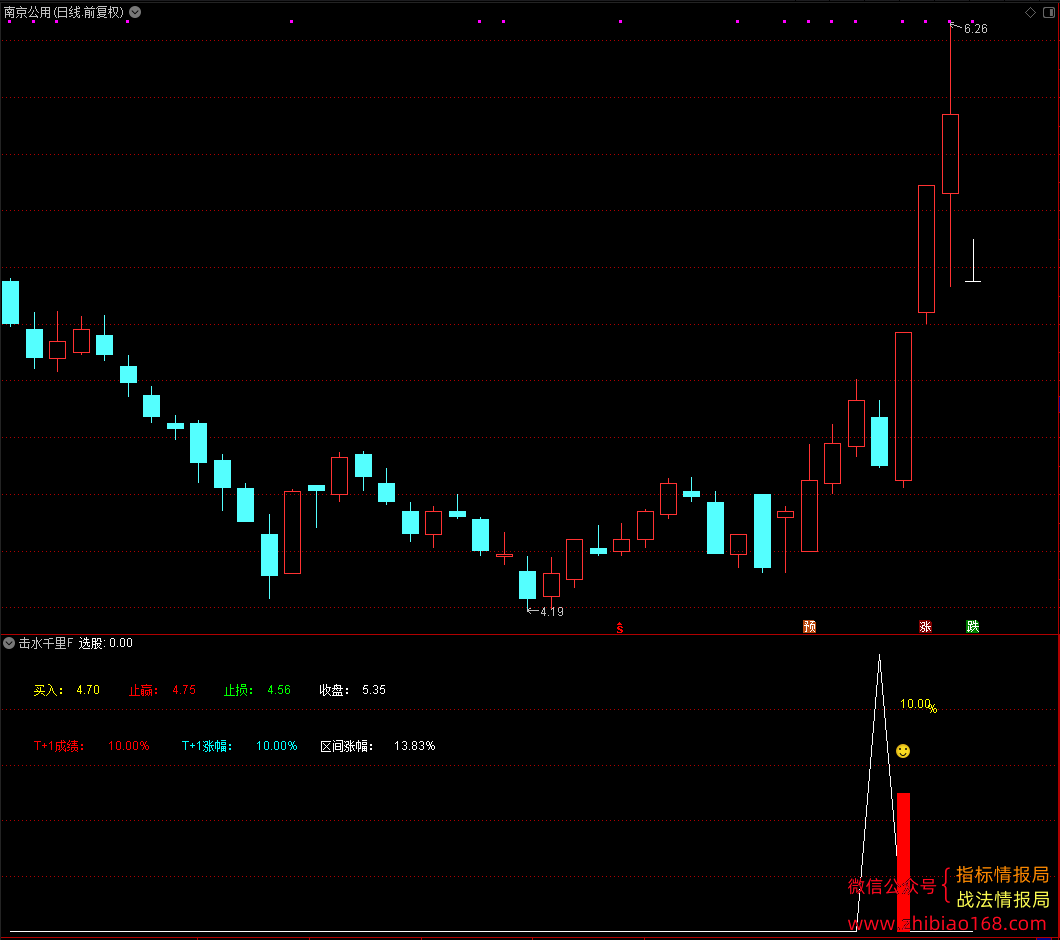
Task: Click the 止损: label
Action: 239,690
